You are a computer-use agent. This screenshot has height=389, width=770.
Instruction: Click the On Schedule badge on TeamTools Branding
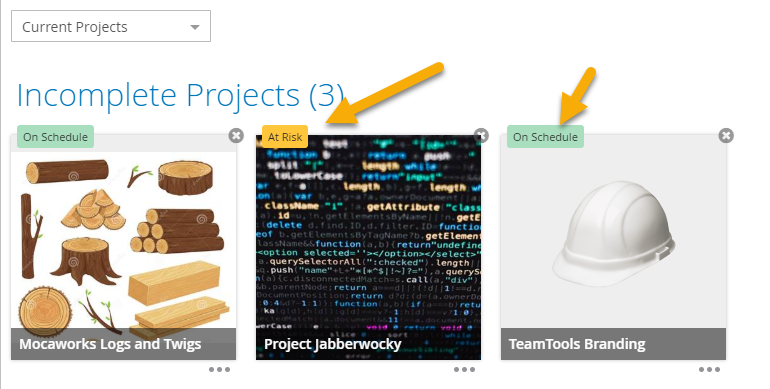[545, 137]
